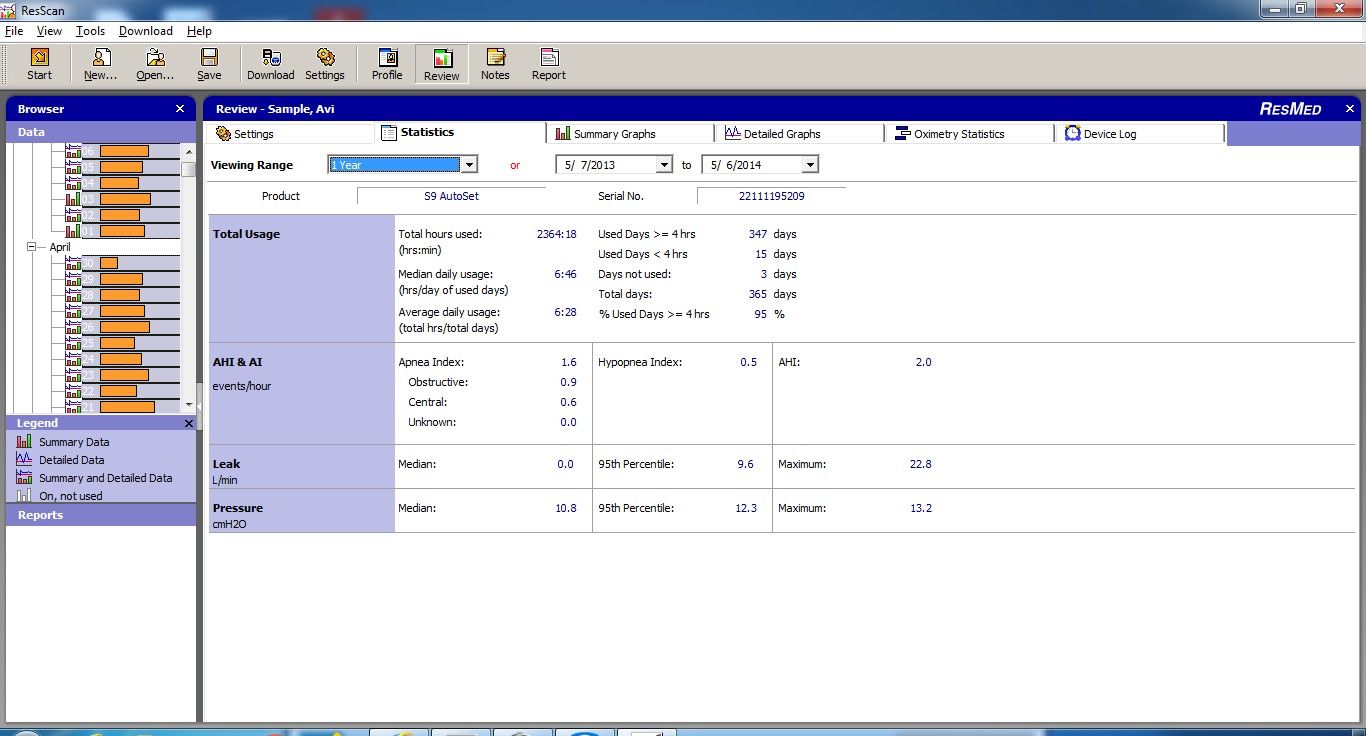
Task: Select the day 02 data entry
Action: (x=122, y=215)
